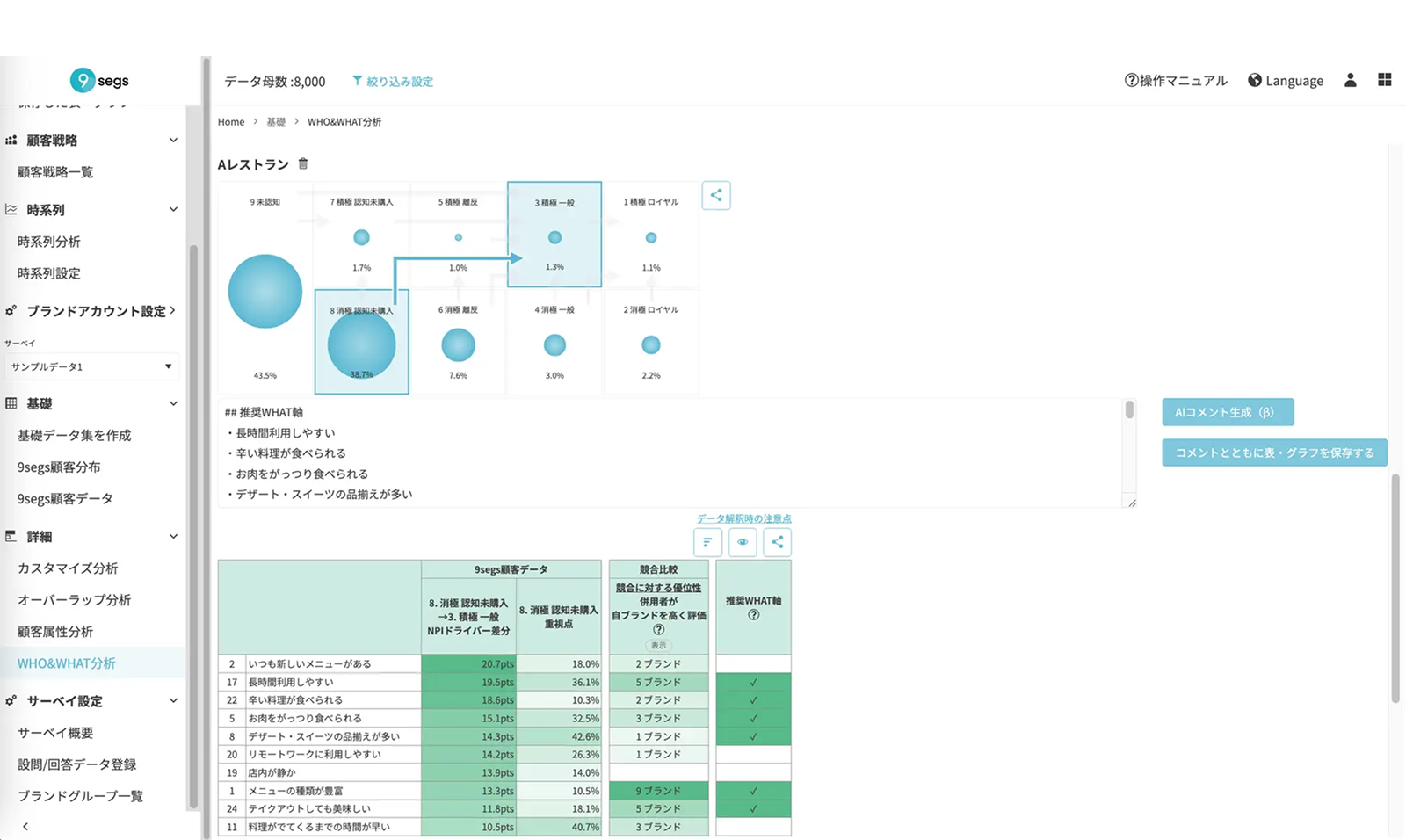1406x840 pixels.
Task: Click the sort icon above table
Action: pyautogui.click(x=707, y=542)
